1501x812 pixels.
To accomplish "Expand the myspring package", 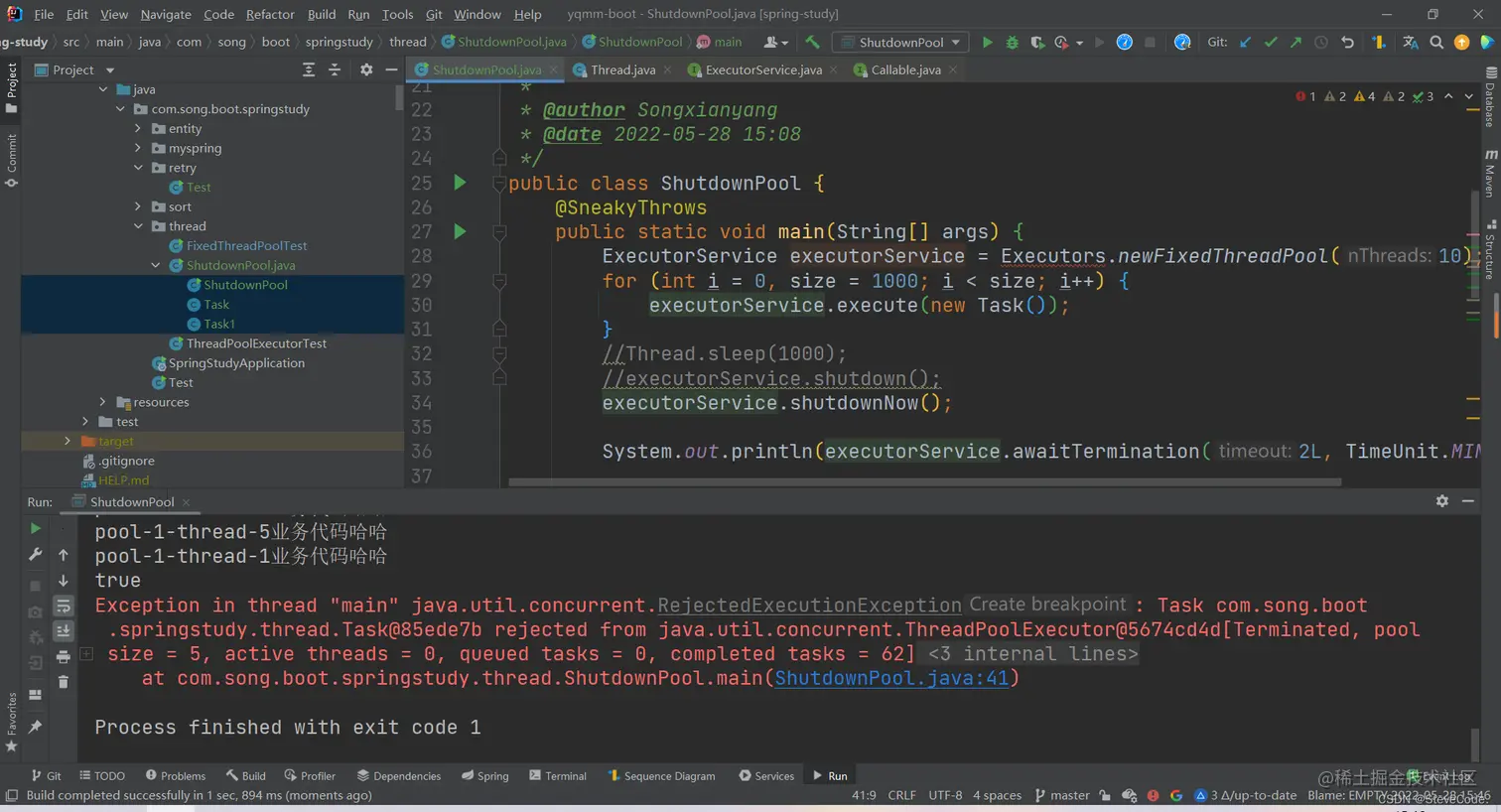I will (138, 148).
